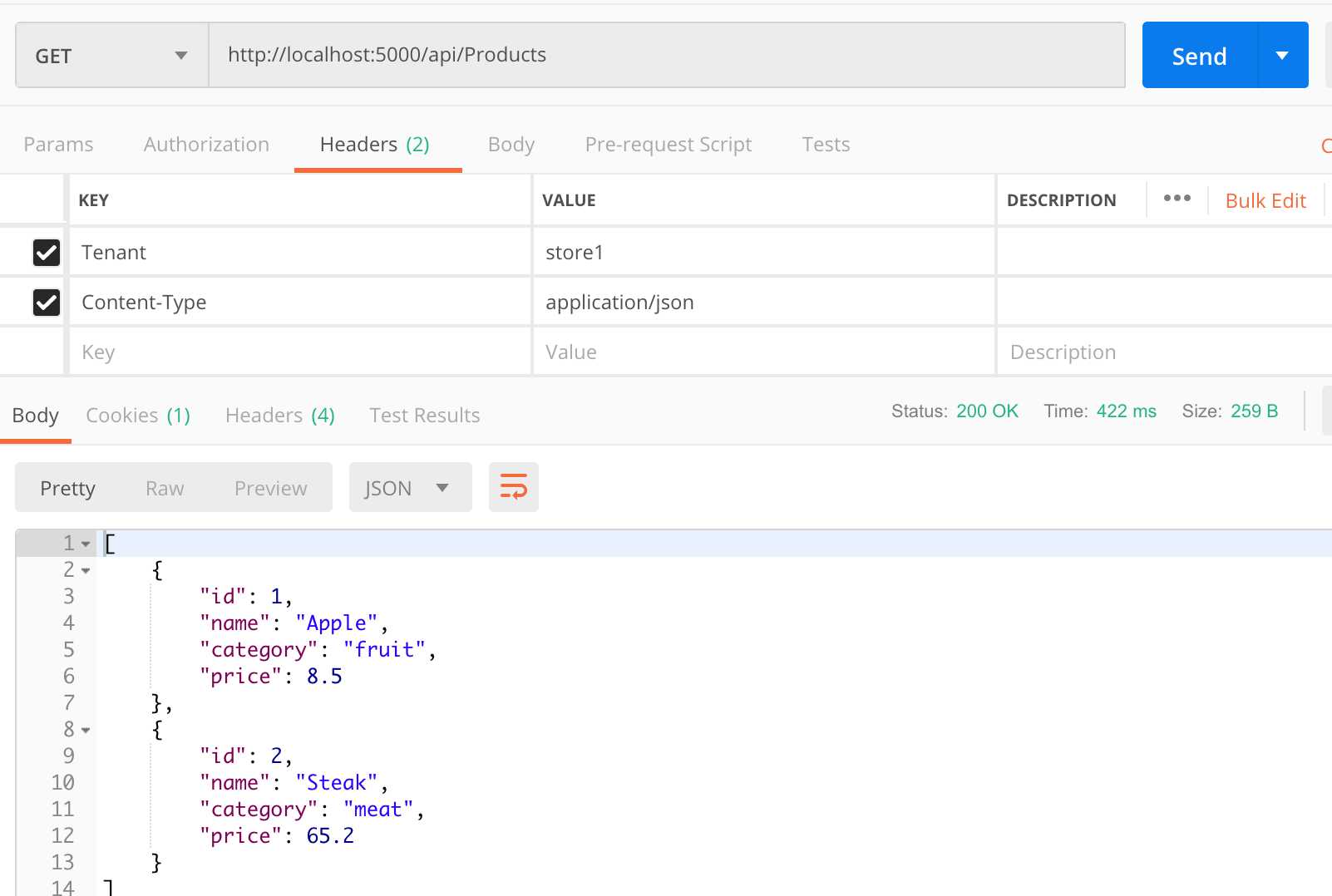The width and height of the screenshot is (1332, 896).
Task: Click the VALUE column header
Action: [569, 200]
